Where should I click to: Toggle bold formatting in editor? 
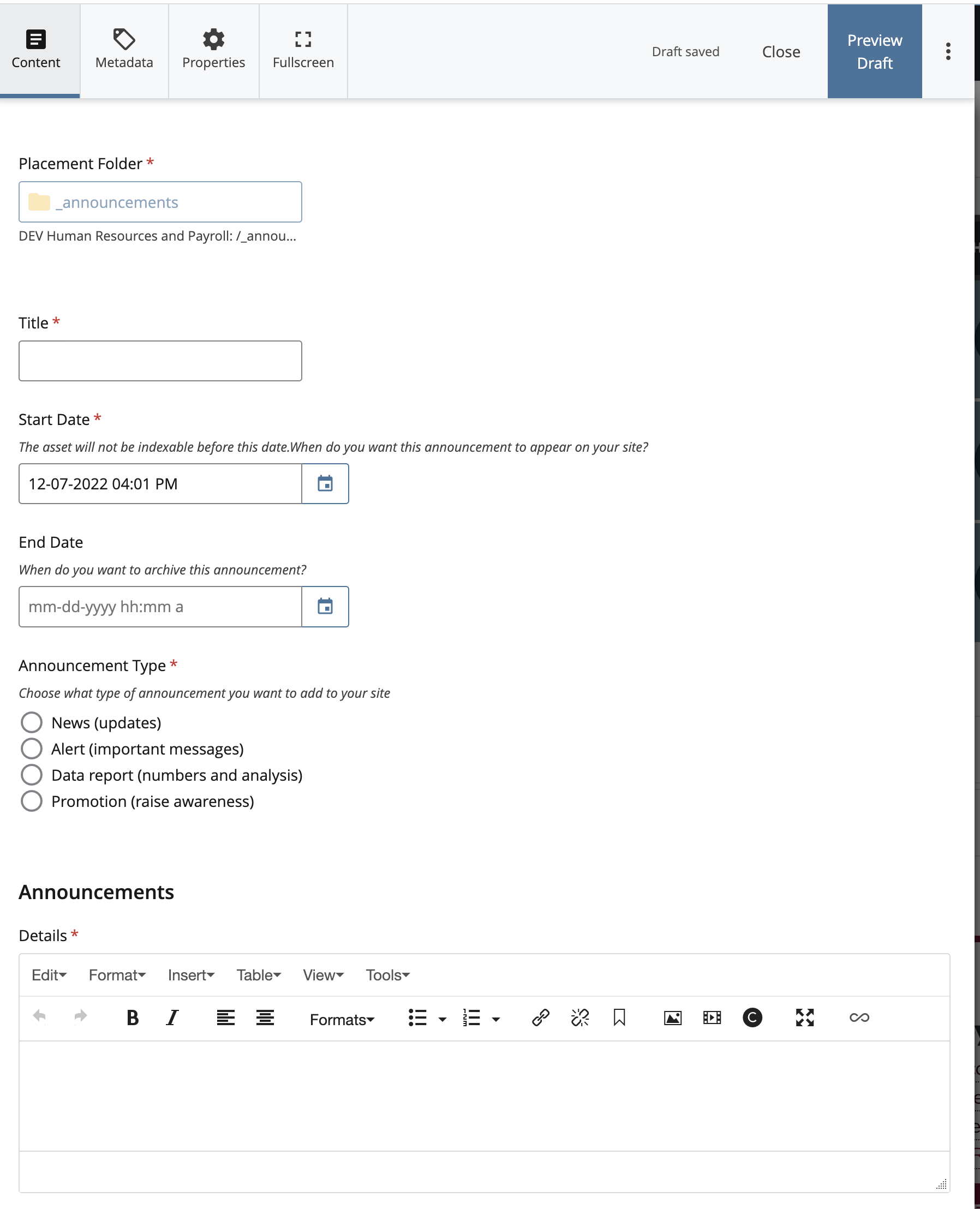[x=133, y=1018]
